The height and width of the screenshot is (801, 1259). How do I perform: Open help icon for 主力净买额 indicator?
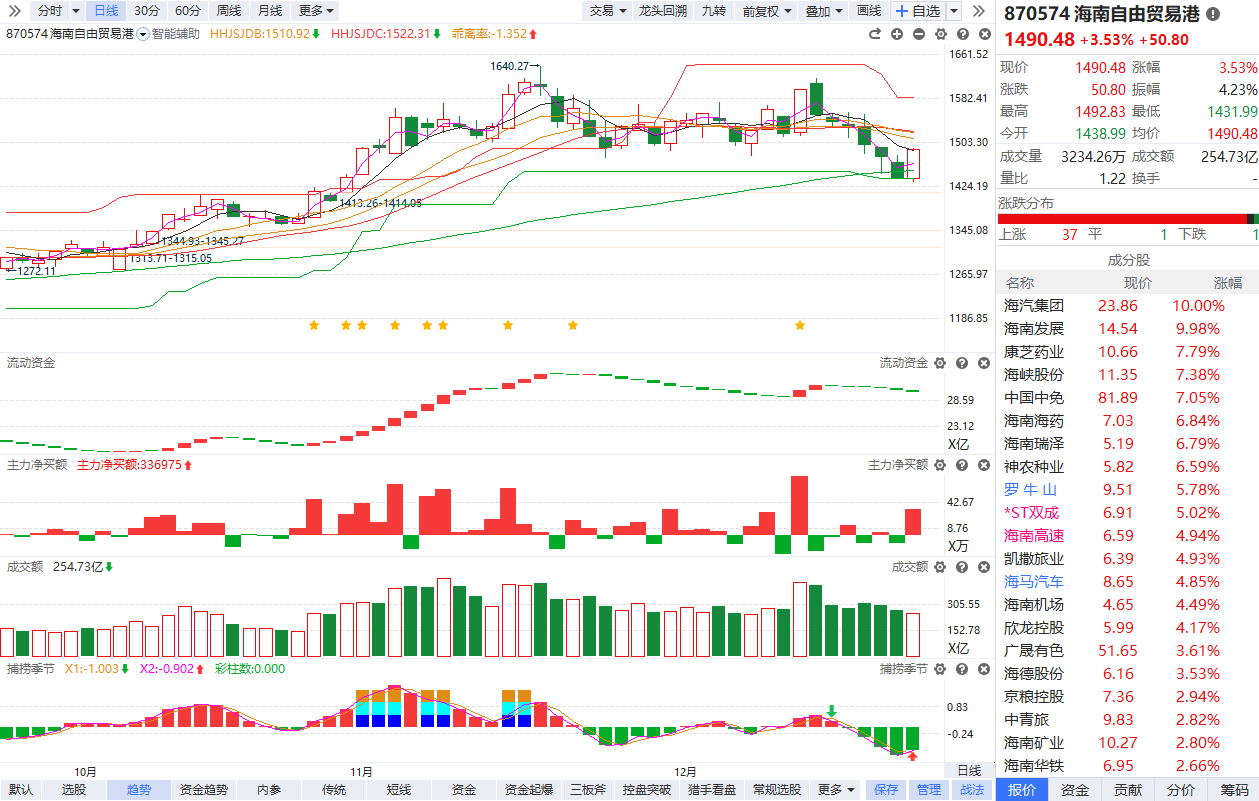click(x=960, y=465)
